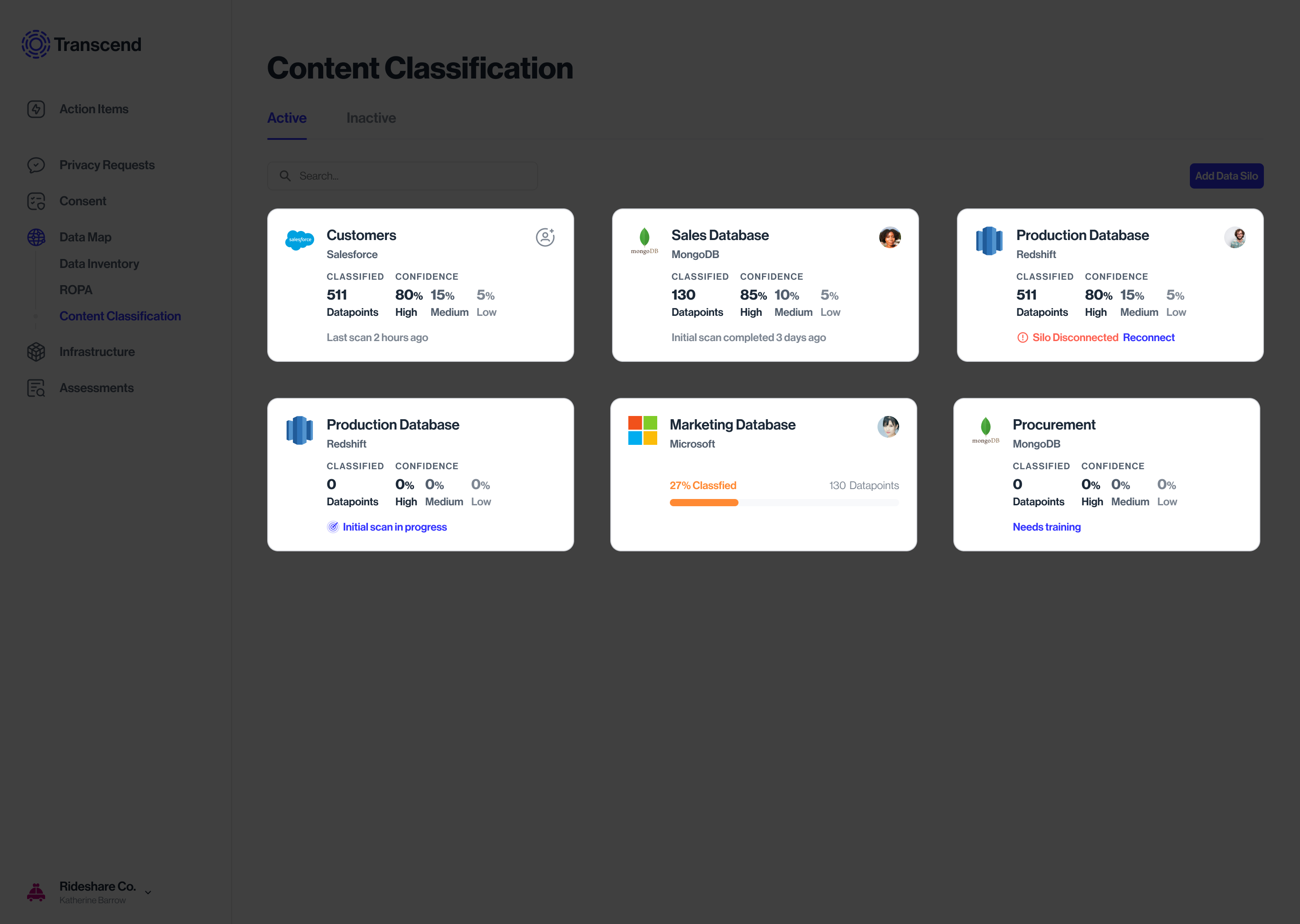
Task: Click the Action Items lightning icon
Action: [36, 109]
